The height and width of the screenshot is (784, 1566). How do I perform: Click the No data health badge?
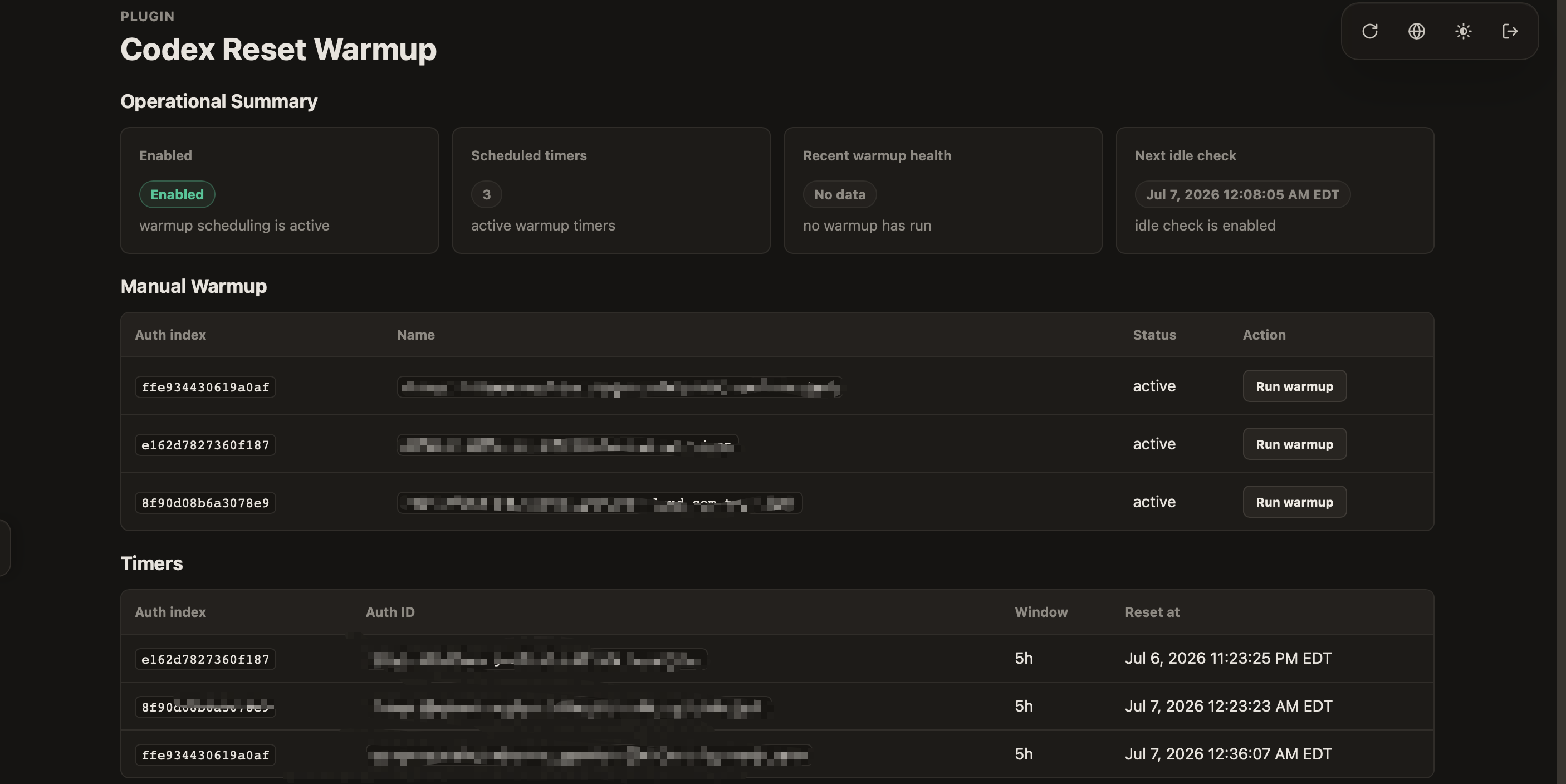pyautogui.click(x=840, y=194)
